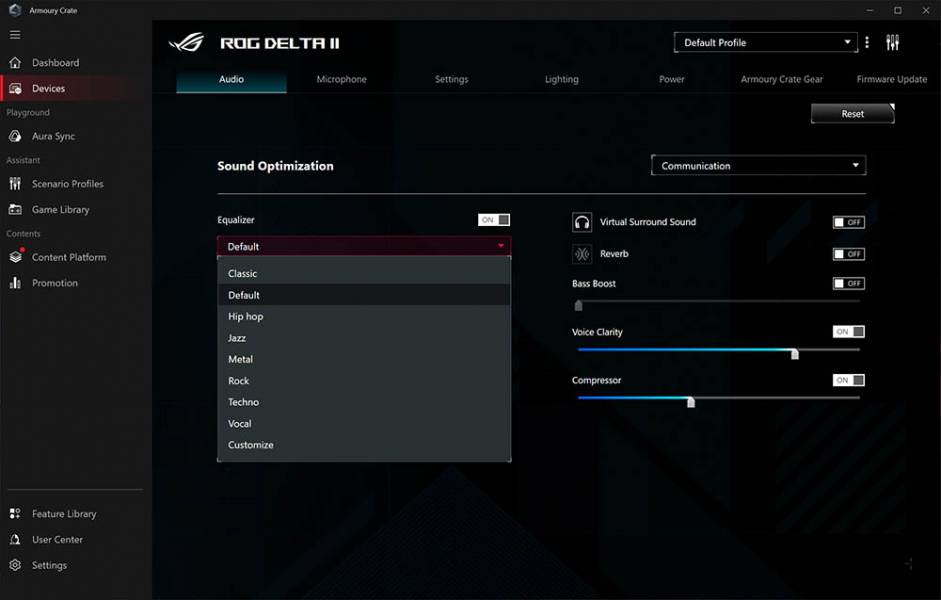The height and width of the screenshot is (600, 941).
Task: Click the Voice Clarity slider handle
Action: [795, 354]
